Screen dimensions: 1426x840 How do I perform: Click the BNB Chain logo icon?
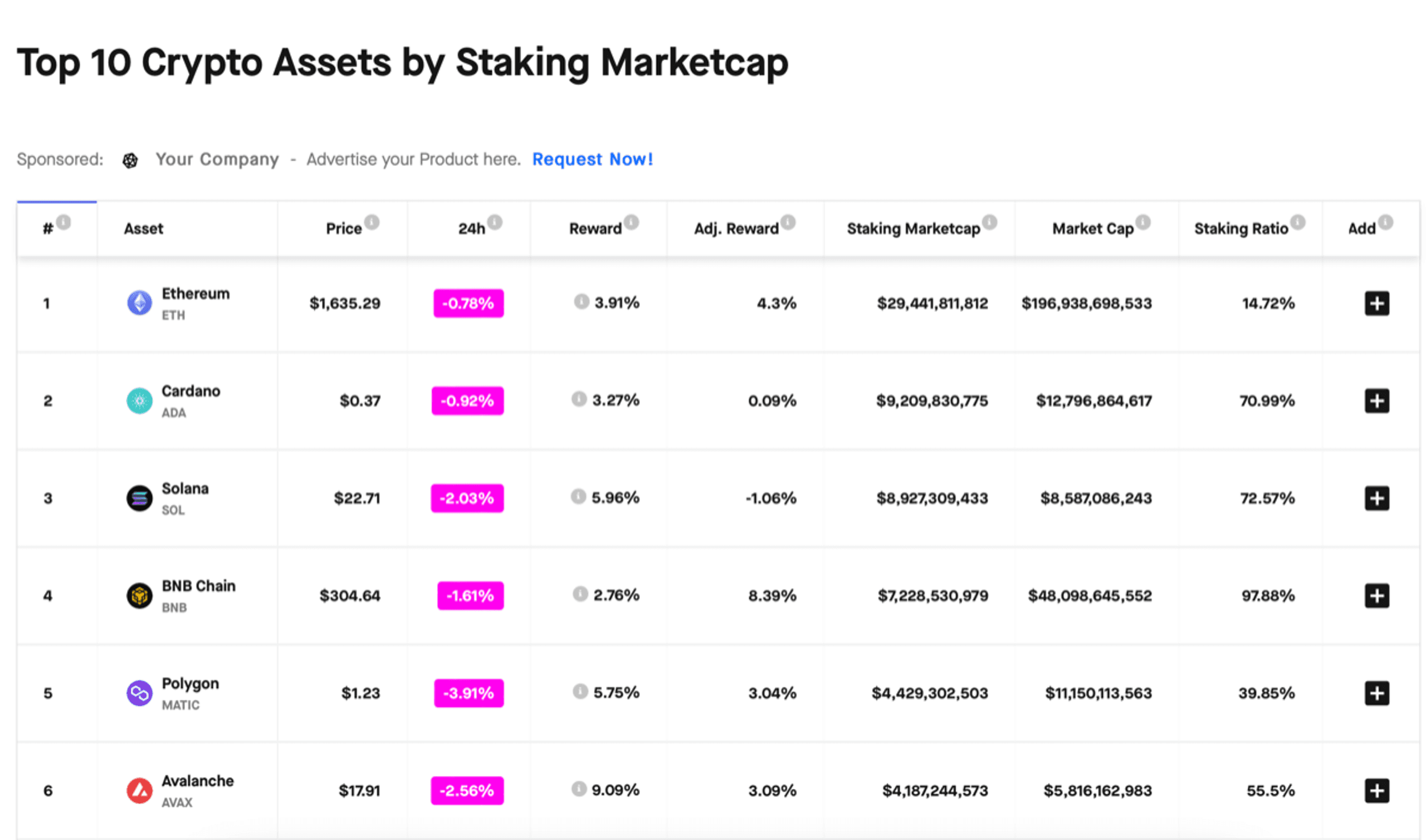pyautogui.click(x=139, y=595)
